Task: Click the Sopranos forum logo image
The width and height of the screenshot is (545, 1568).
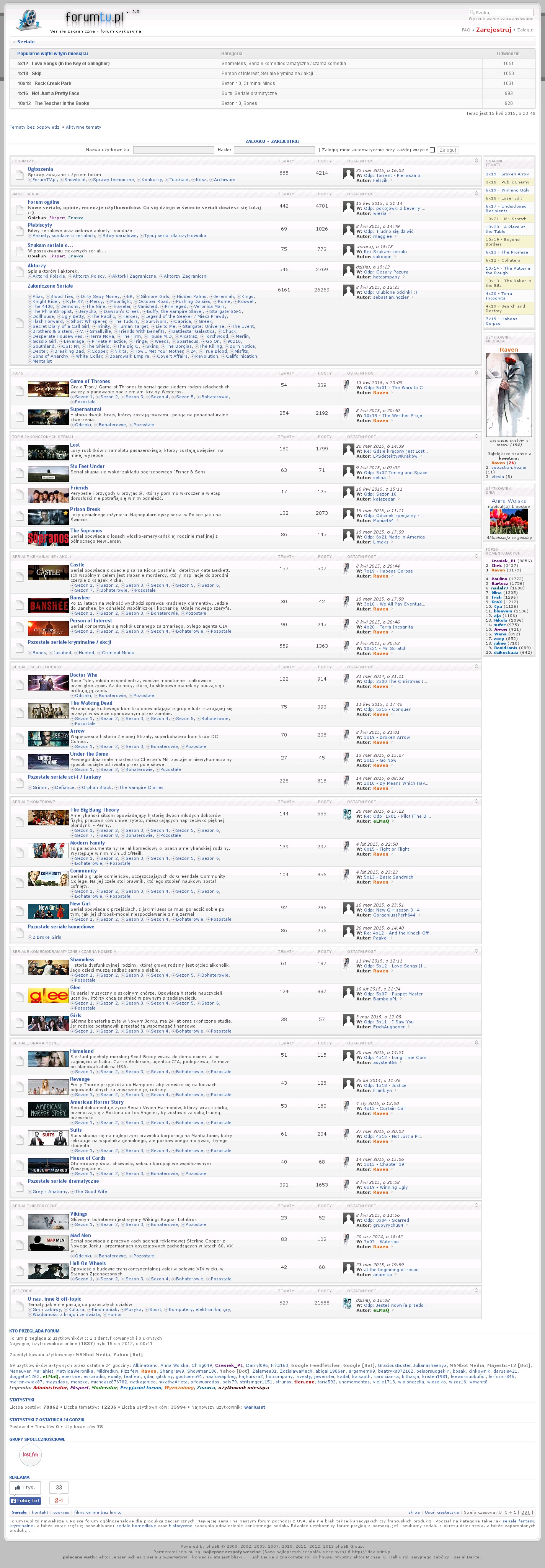Action: click(x=48, y=538)
